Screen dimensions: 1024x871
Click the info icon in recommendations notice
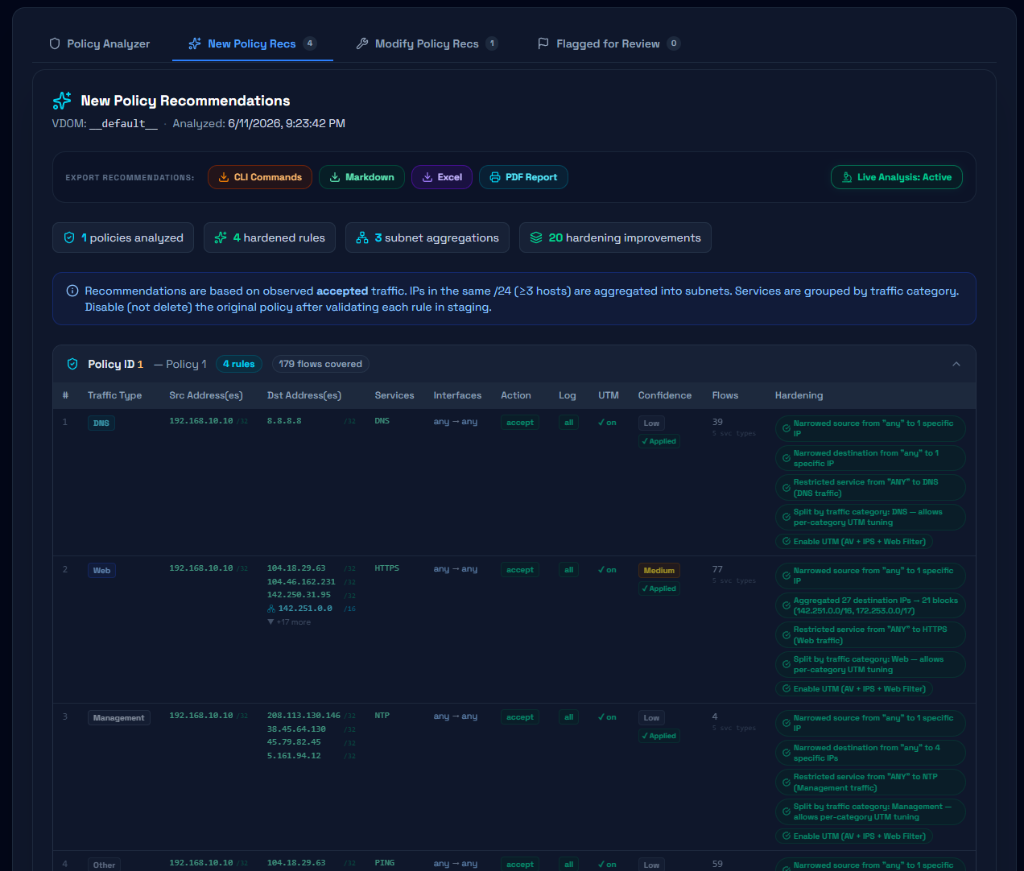tap(72, 291)
